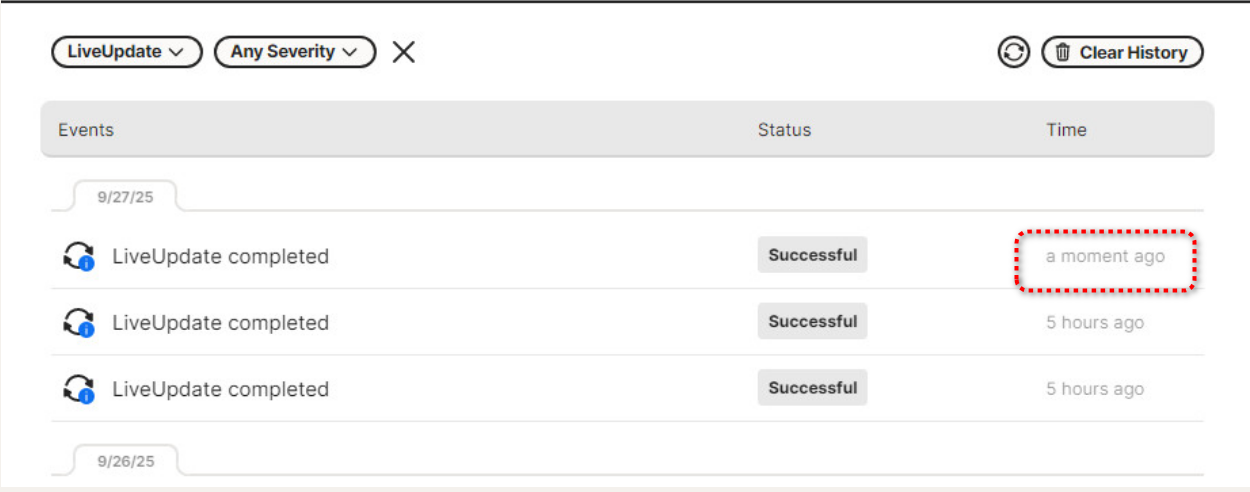Image resolution: width=1250 pixels, height=492 pixels.
Task: Open the middle LiveUpdate completed event text
Action: point(220,323)
